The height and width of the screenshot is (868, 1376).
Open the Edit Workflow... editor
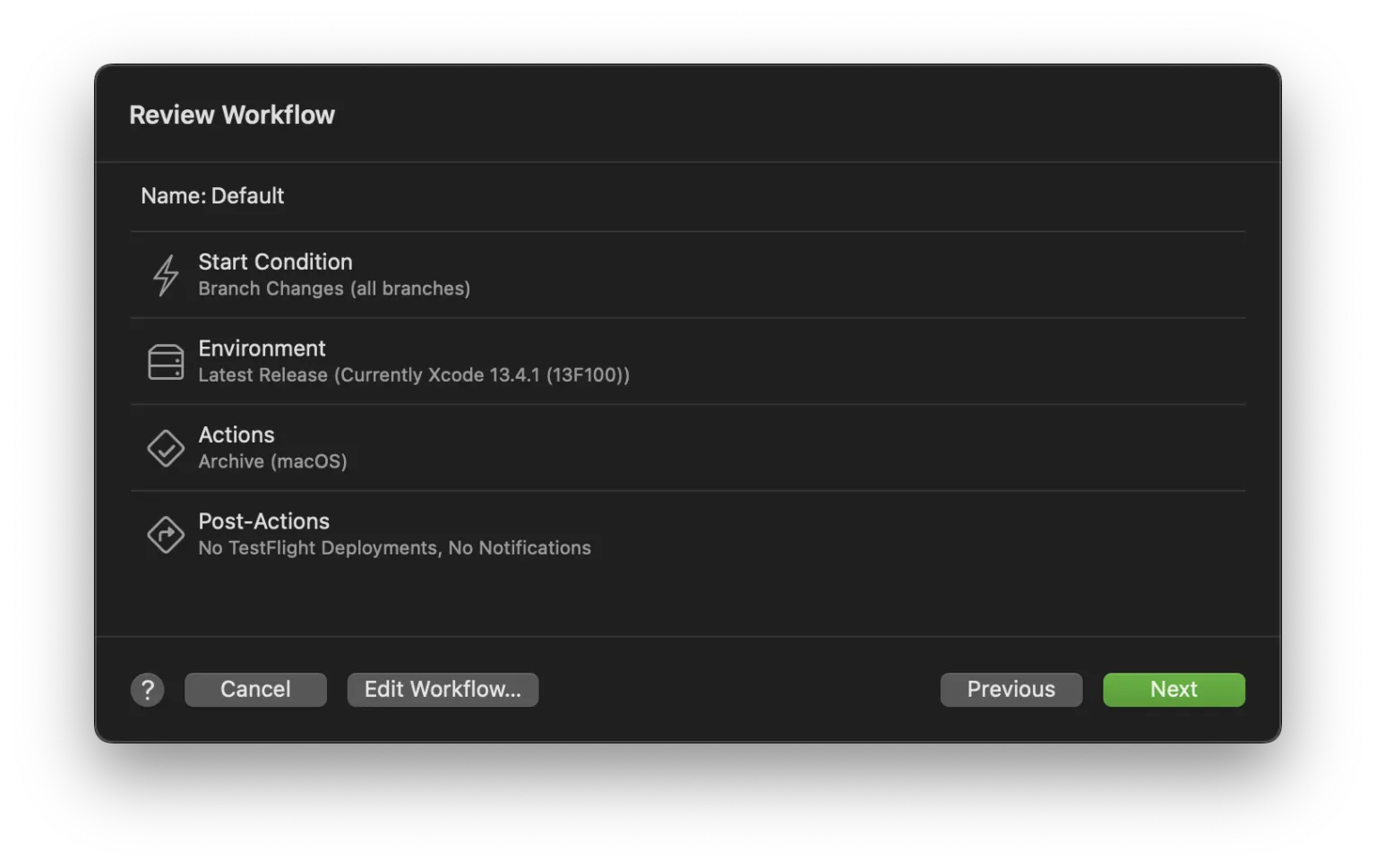click(x=443, y=690)
